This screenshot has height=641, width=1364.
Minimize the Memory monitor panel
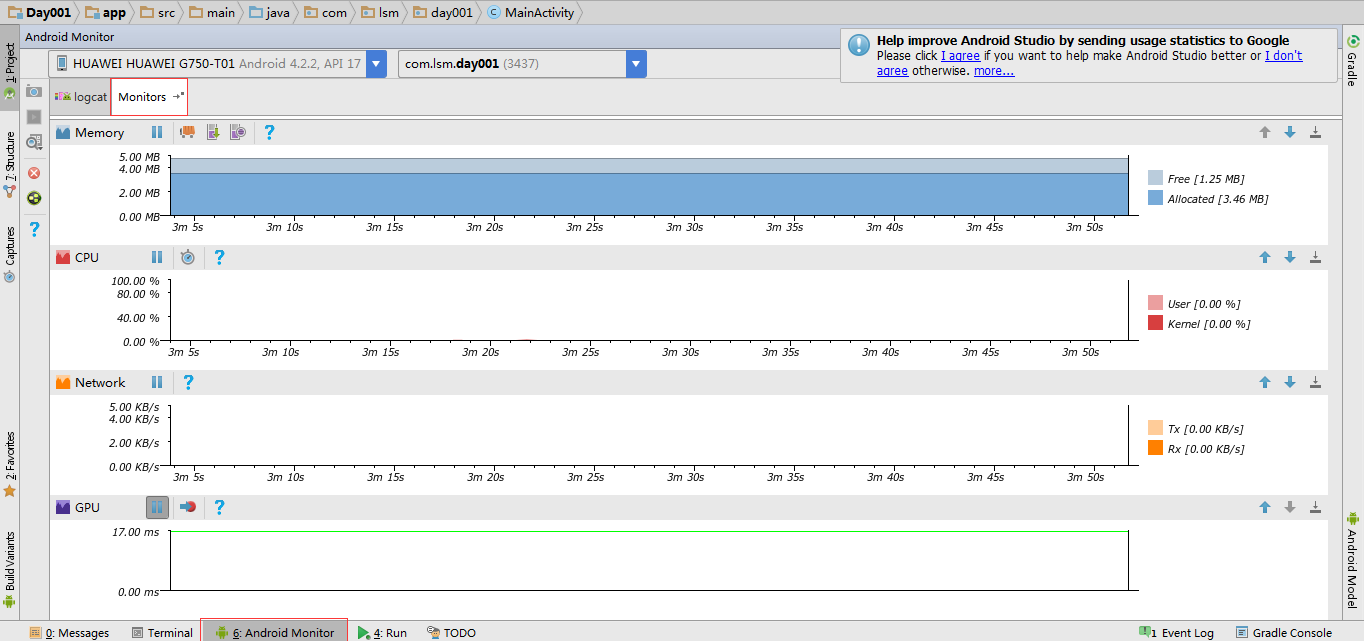pos(1315,132)
